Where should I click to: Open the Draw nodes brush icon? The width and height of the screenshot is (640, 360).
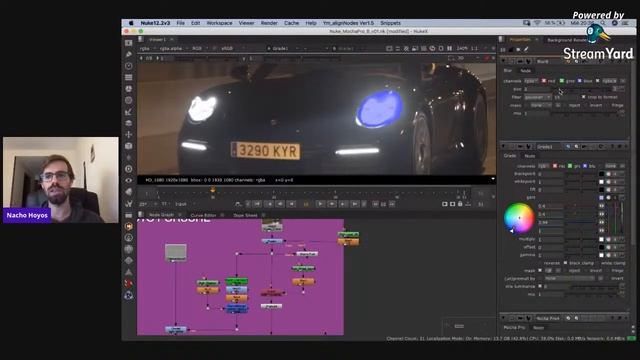[x=129, y=54]
